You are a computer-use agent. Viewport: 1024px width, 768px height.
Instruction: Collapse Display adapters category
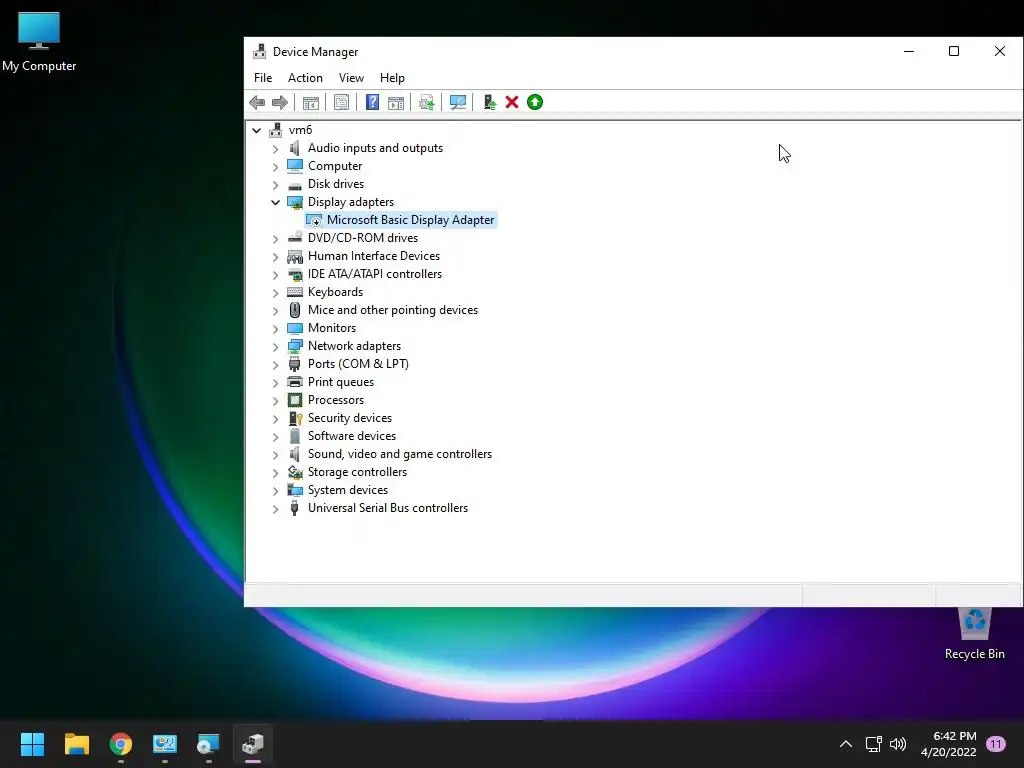276,202
